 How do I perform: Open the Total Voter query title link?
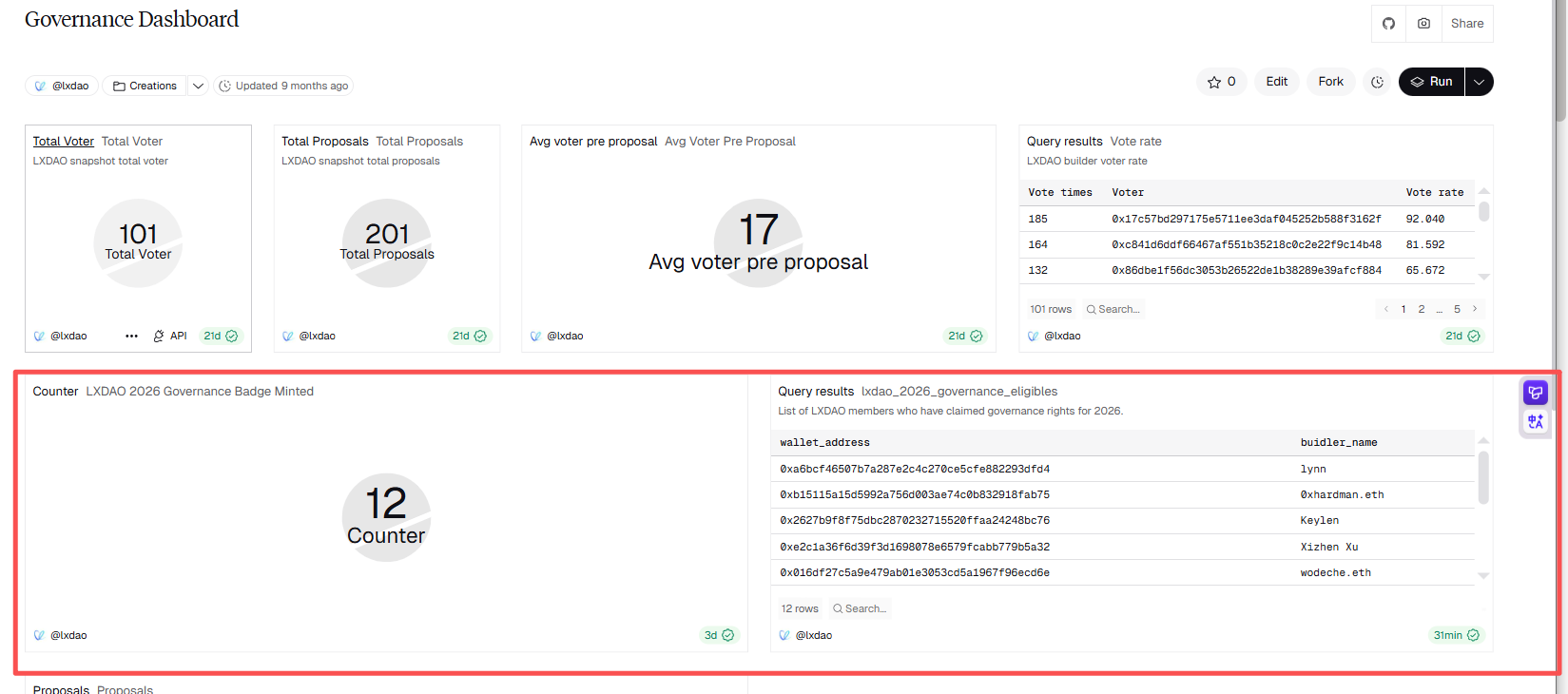point(63,141)
